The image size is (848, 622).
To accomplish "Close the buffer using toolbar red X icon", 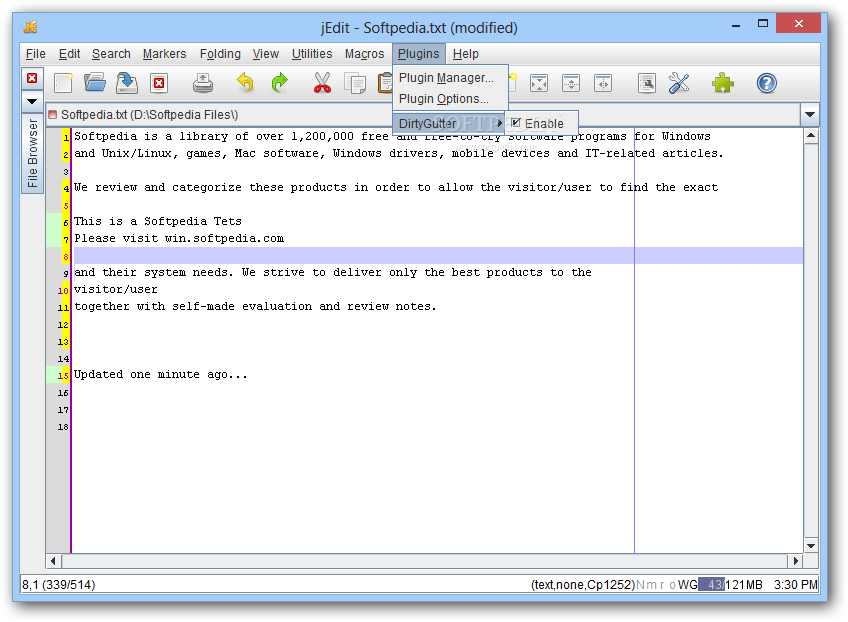I will click(x=159, y=83).
